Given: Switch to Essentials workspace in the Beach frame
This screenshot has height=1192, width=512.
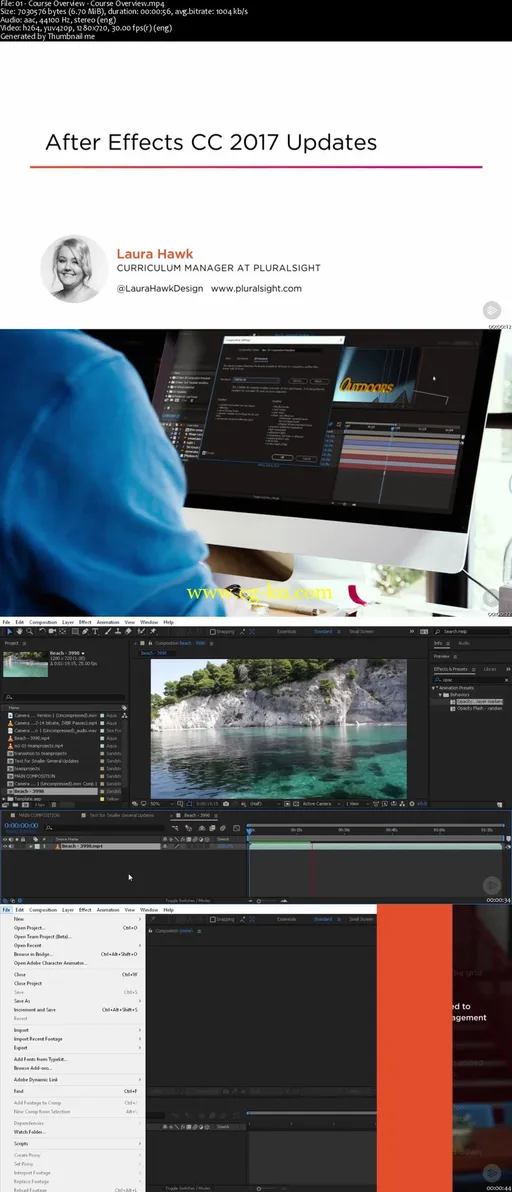Looking at the screenshot, I should (286, 631).
